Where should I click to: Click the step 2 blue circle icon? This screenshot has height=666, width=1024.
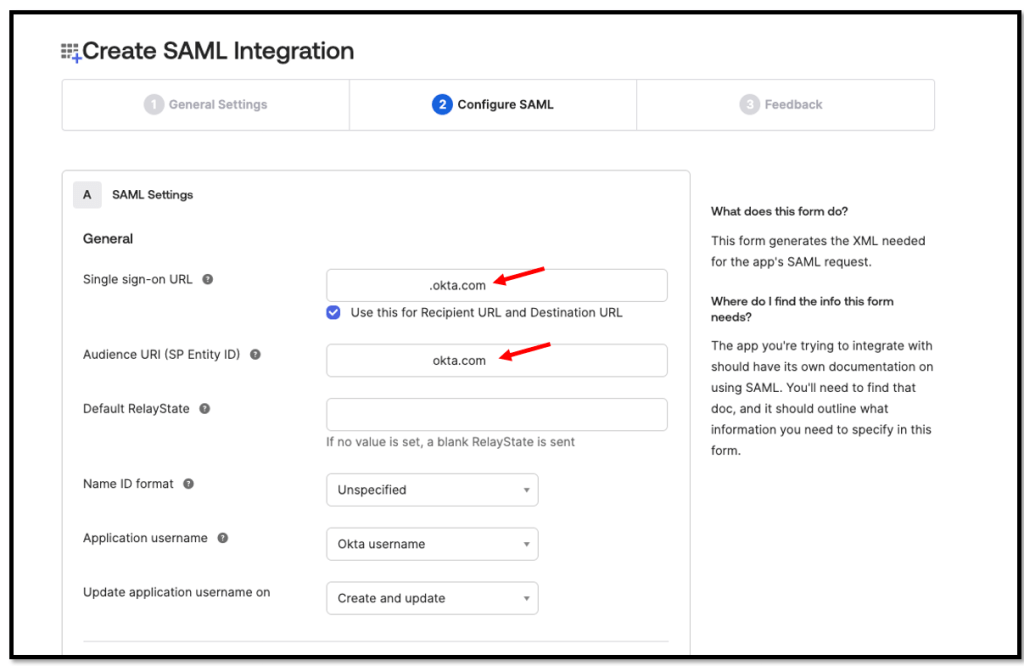tap(442, 105)
